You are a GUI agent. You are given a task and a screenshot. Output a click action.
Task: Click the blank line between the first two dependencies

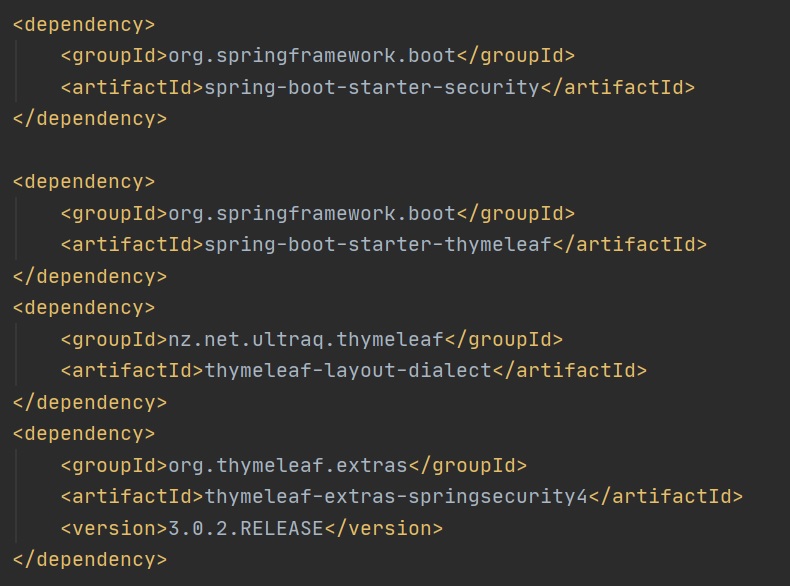point(300,150)
